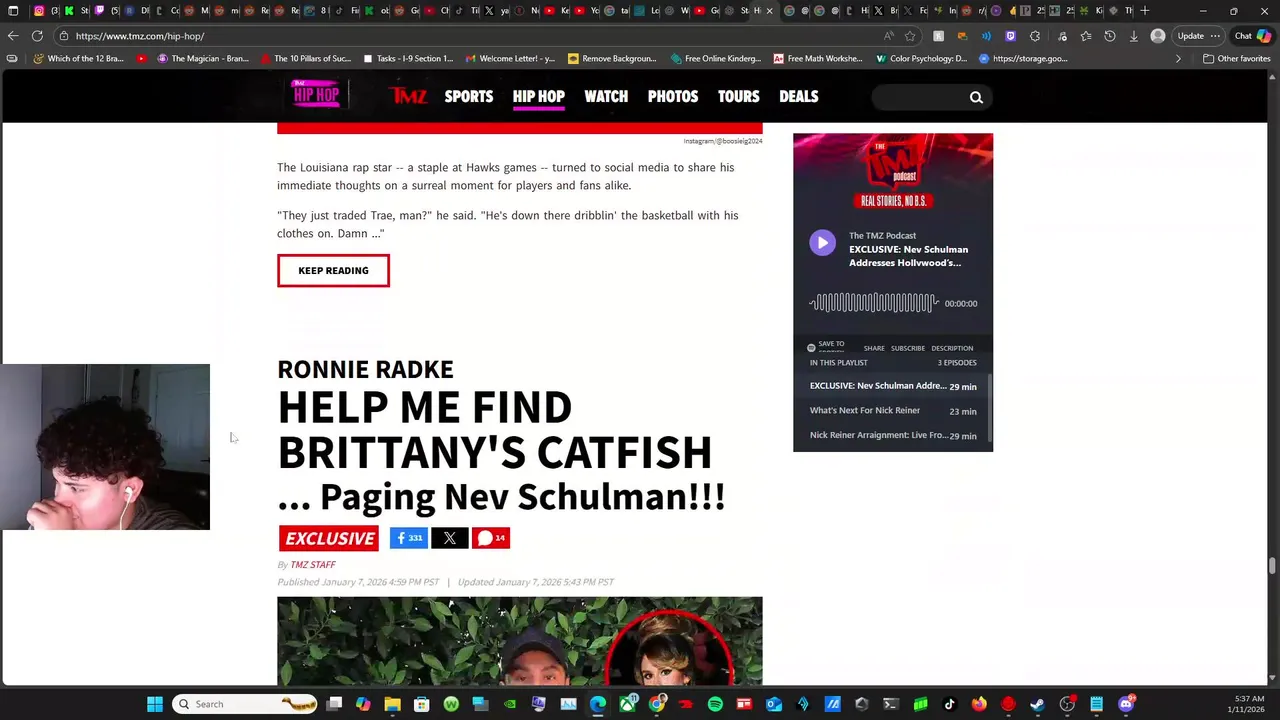Select 'What's Next For Nick Reiner' episode
Viewport: 1280px width, 720px height.
893,411
